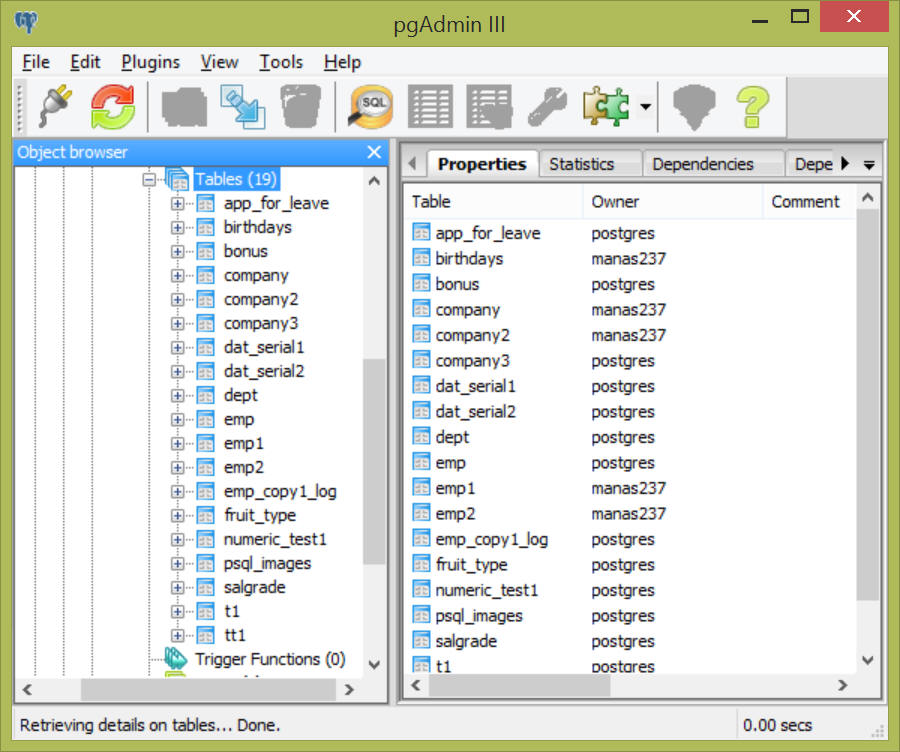Select company3 in the object browser
900x752 pixels.
261,324
